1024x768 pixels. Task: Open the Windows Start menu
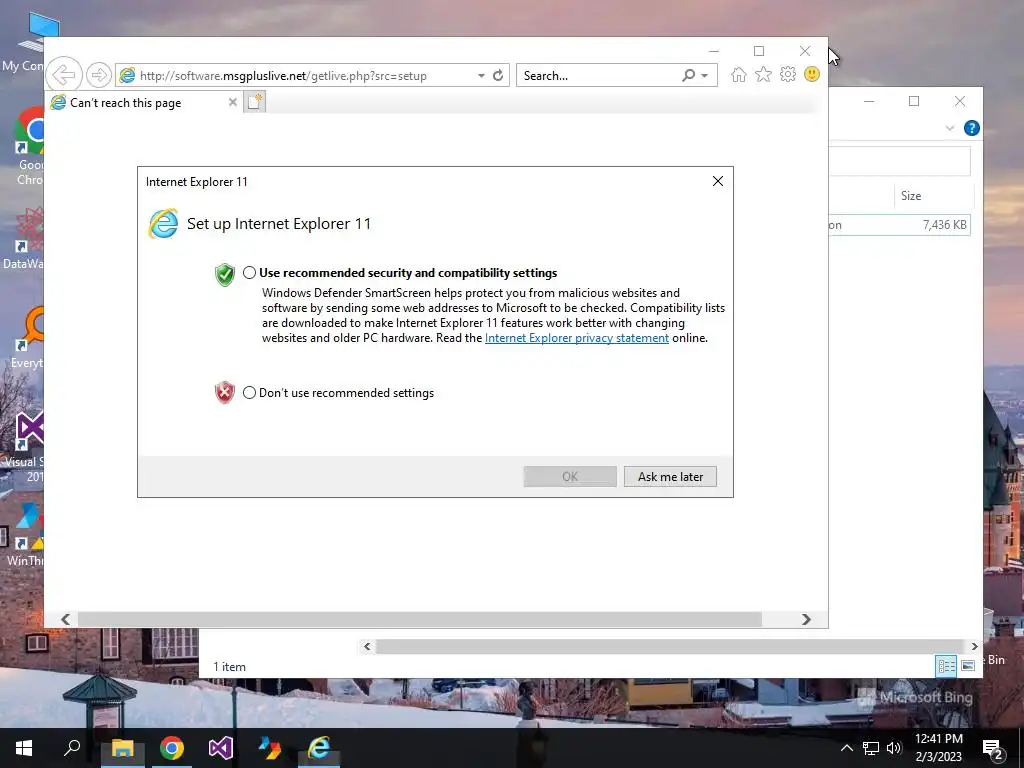24,748
